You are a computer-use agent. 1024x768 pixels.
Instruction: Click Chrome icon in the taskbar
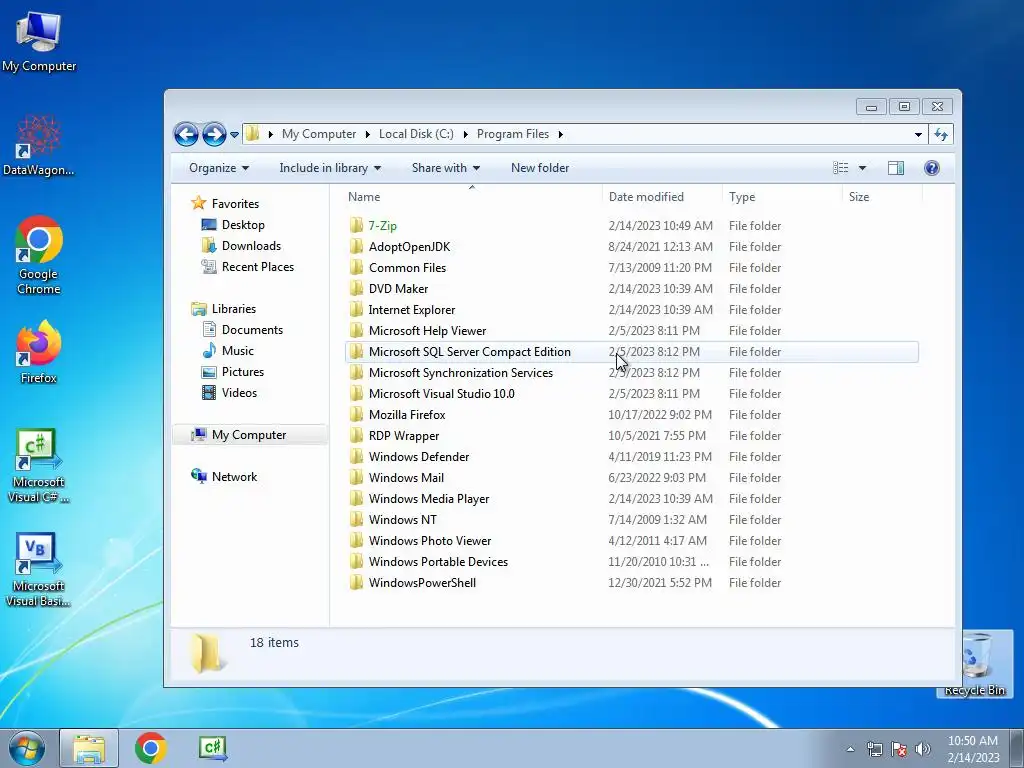tap(150, 748)
